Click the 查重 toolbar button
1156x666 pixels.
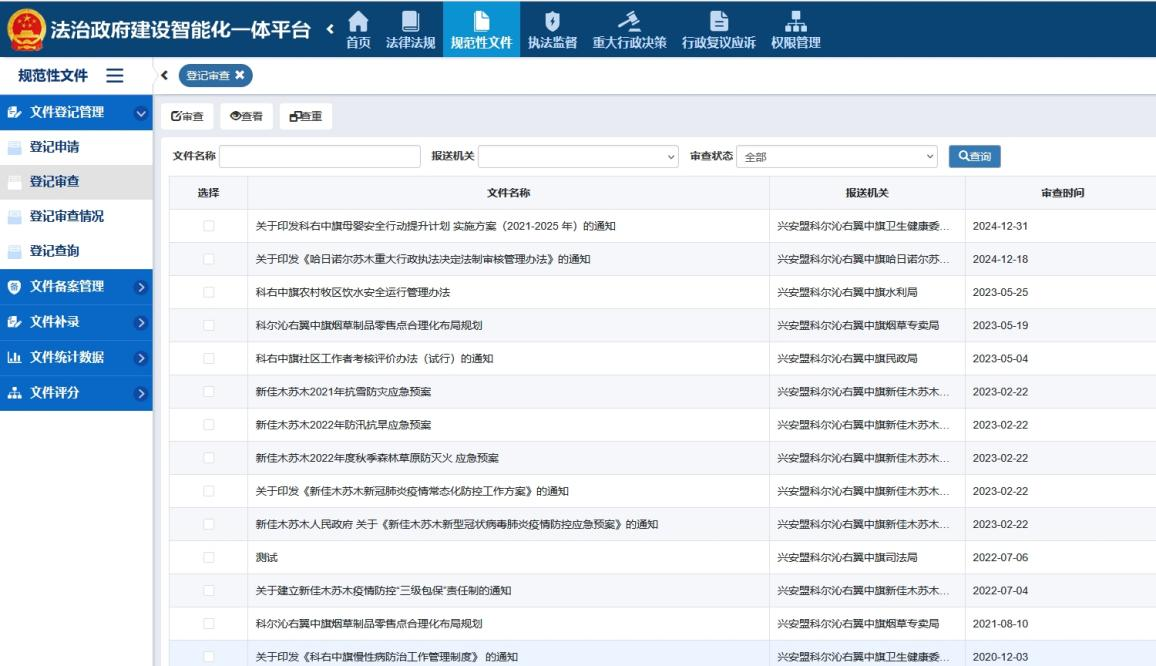306,116
